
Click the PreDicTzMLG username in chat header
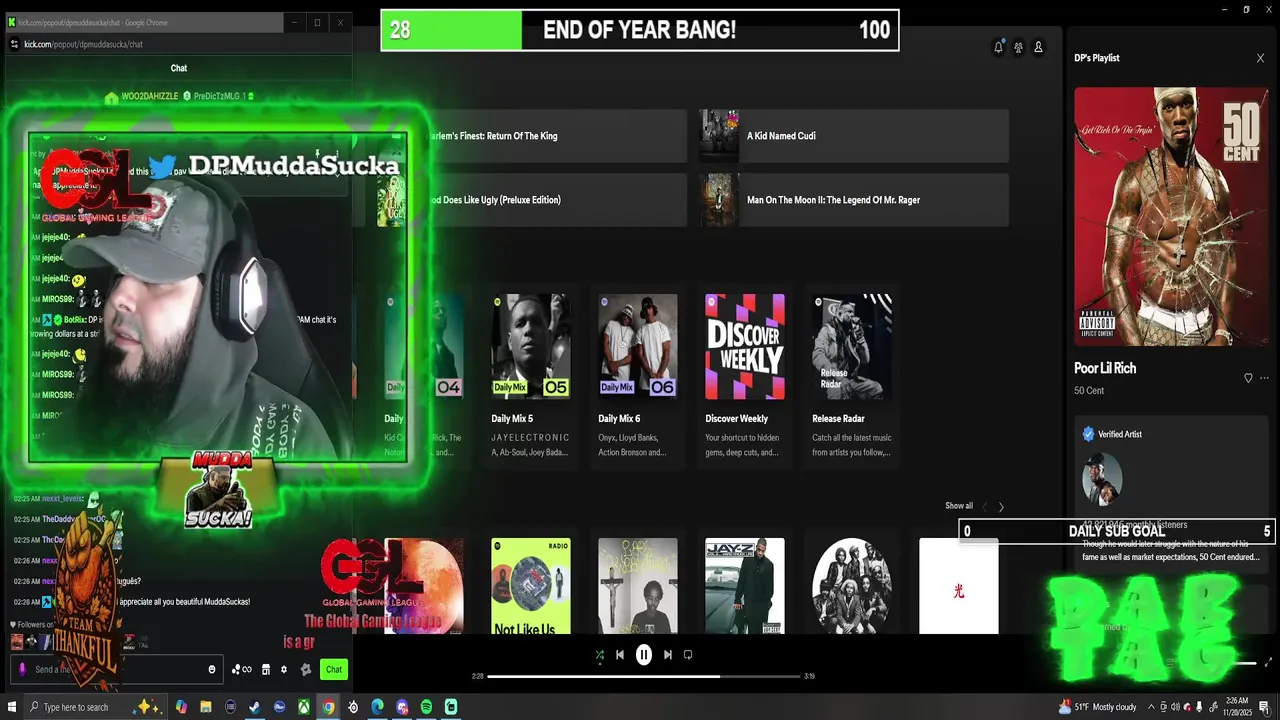[x=218, y=96]
